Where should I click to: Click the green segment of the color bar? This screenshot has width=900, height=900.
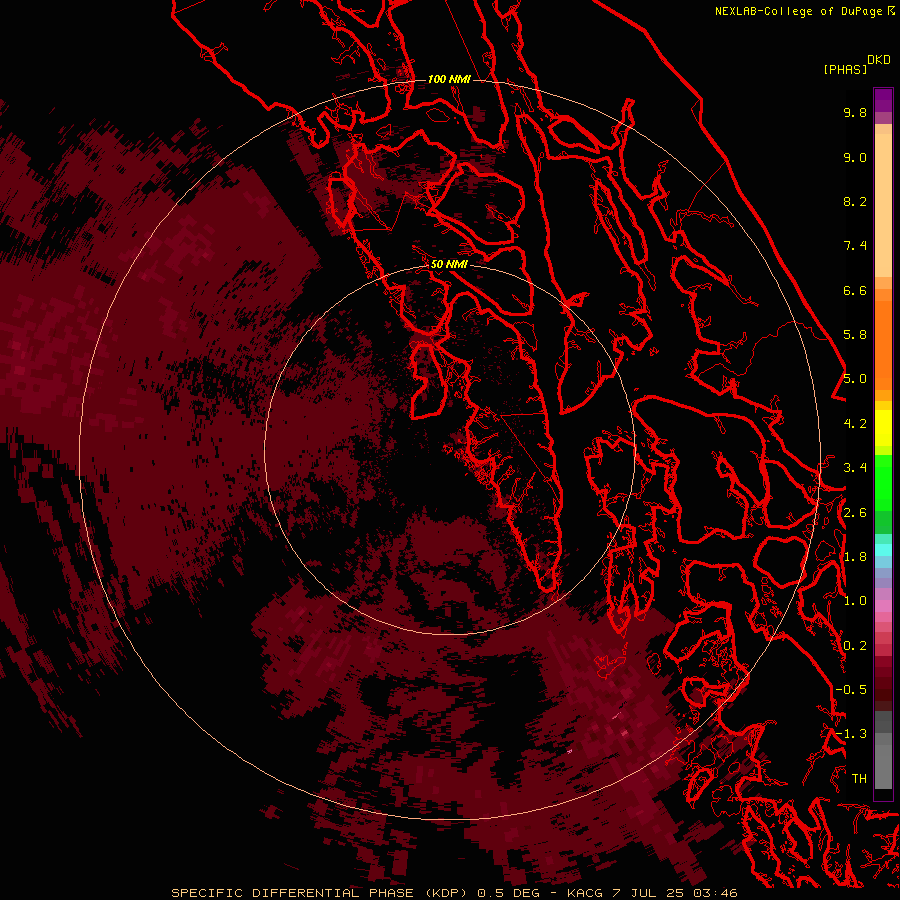click(x=883, y=482)
